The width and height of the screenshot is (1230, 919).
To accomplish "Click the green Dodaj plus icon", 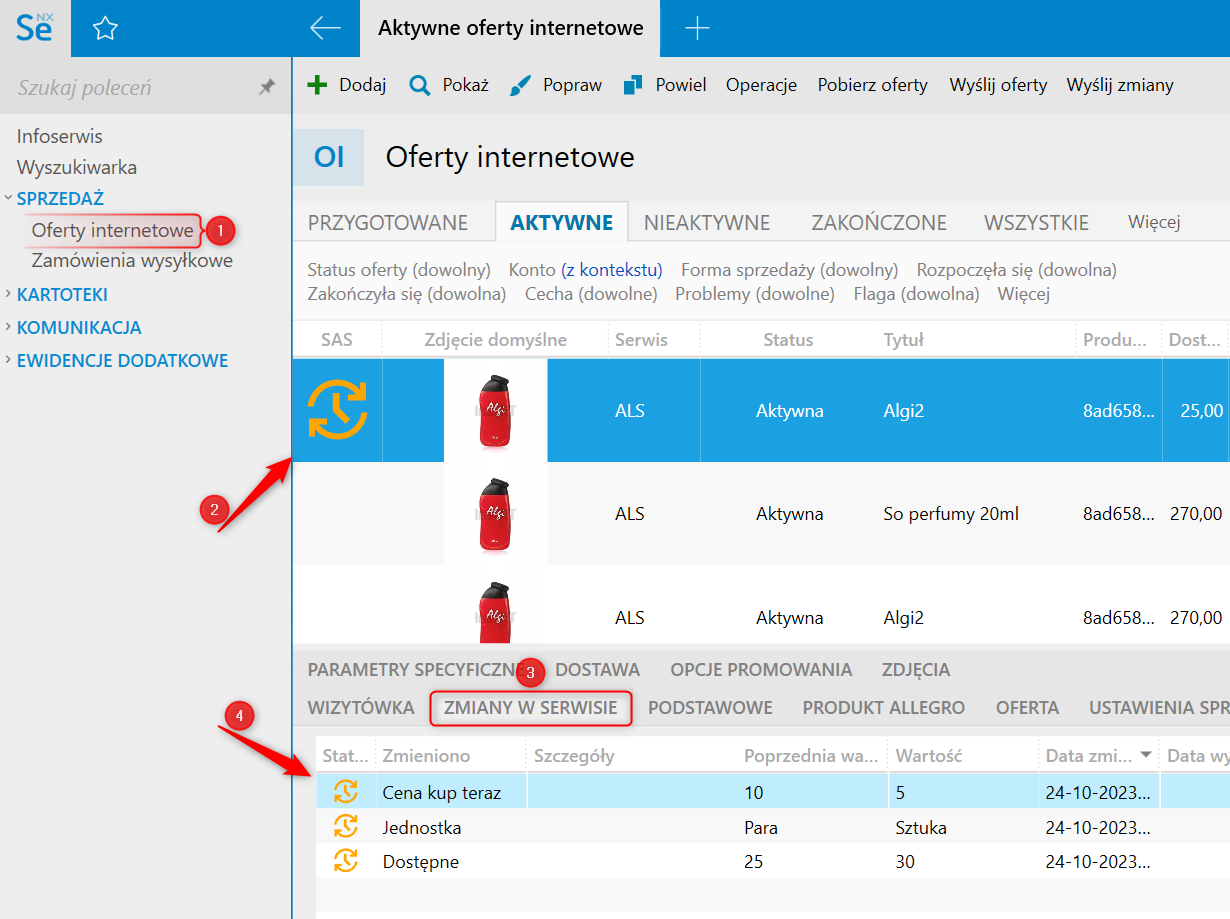I will 317,85.
